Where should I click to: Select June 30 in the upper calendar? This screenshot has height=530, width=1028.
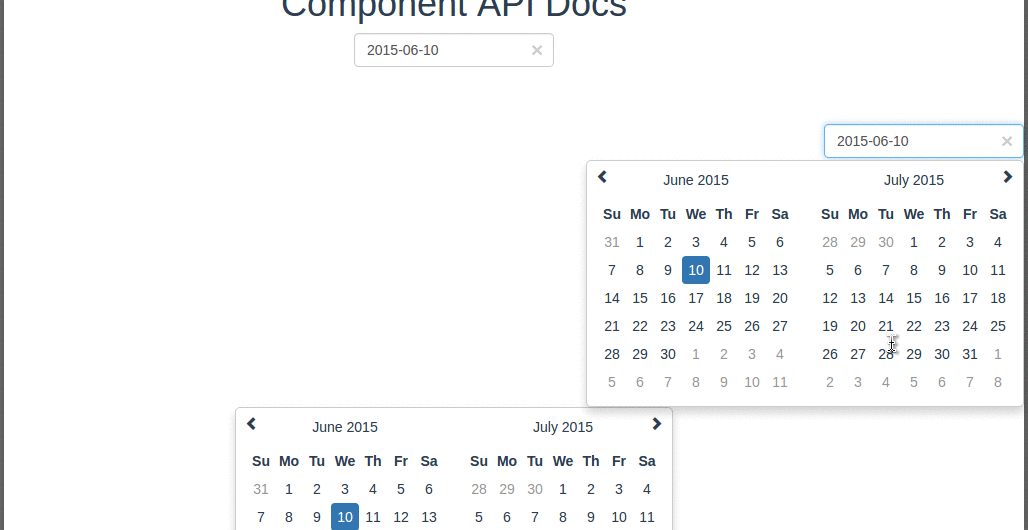point(667,354)
